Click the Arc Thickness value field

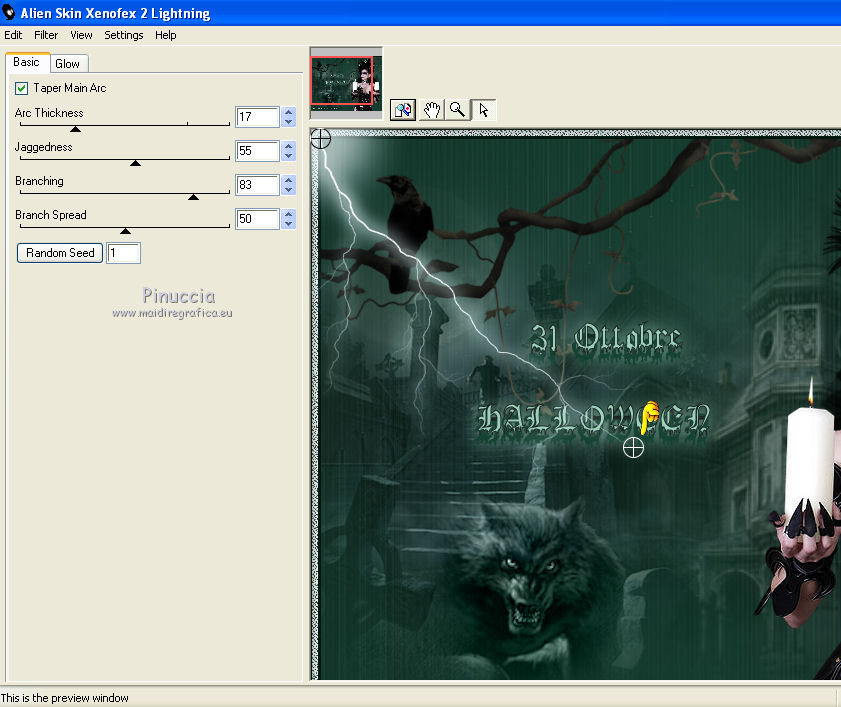257,117
